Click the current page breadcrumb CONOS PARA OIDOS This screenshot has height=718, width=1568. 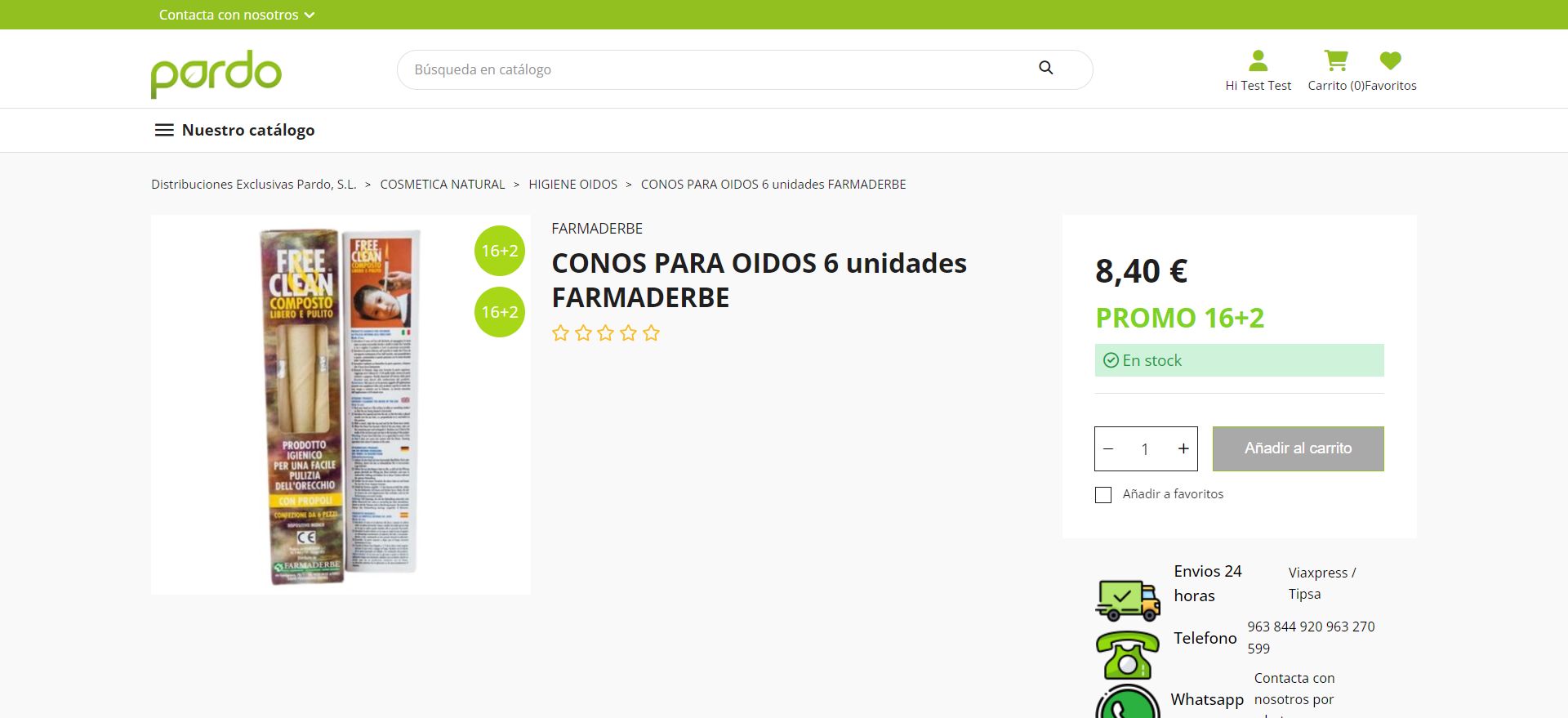pos(773,185)
